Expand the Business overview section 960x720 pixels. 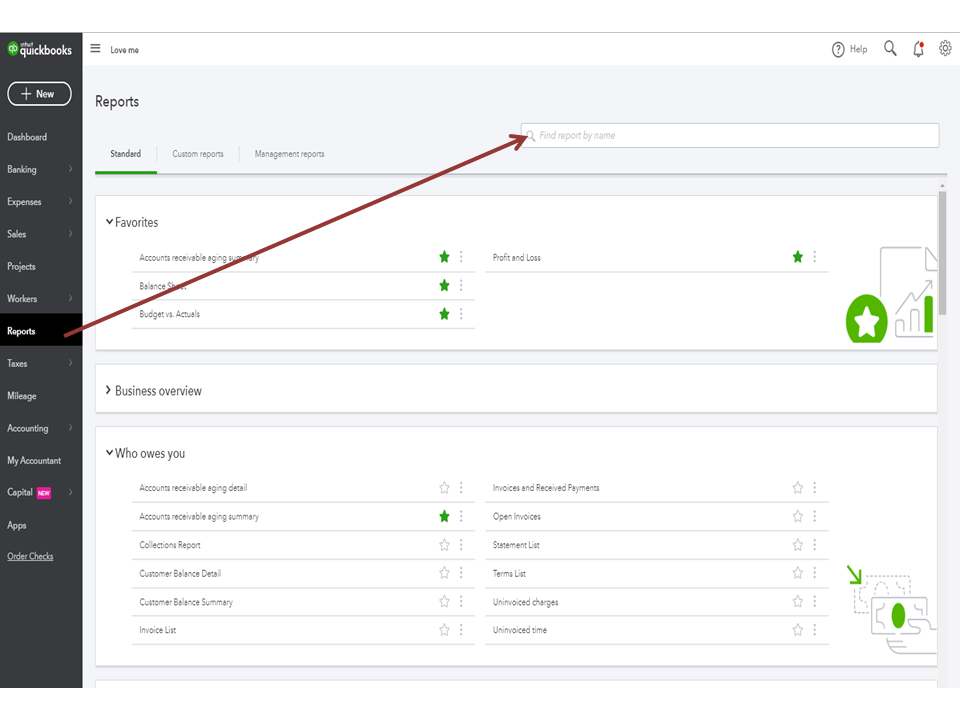tap(109, 391)
